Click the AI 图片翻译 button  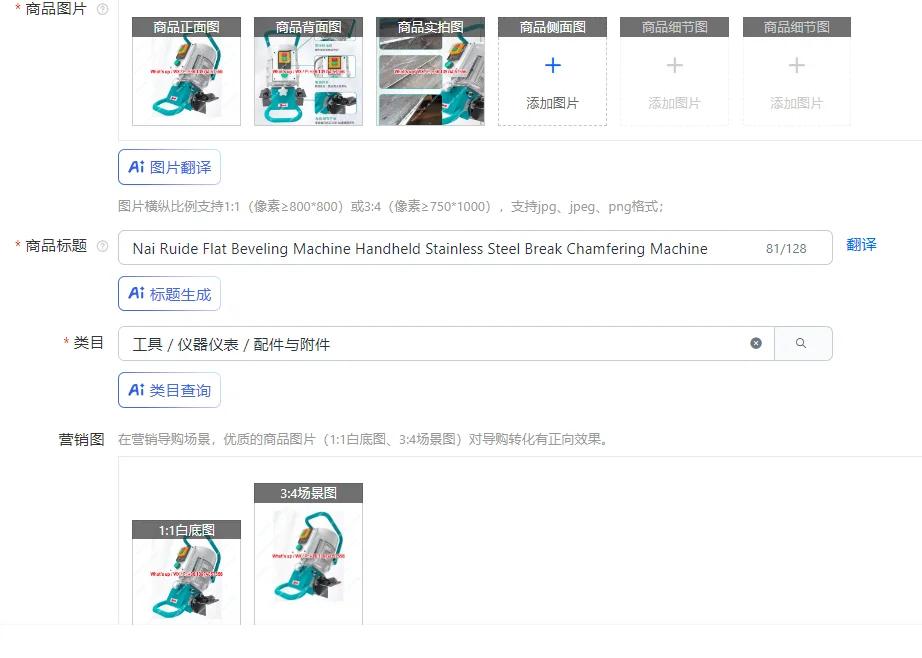click(169, 167)
